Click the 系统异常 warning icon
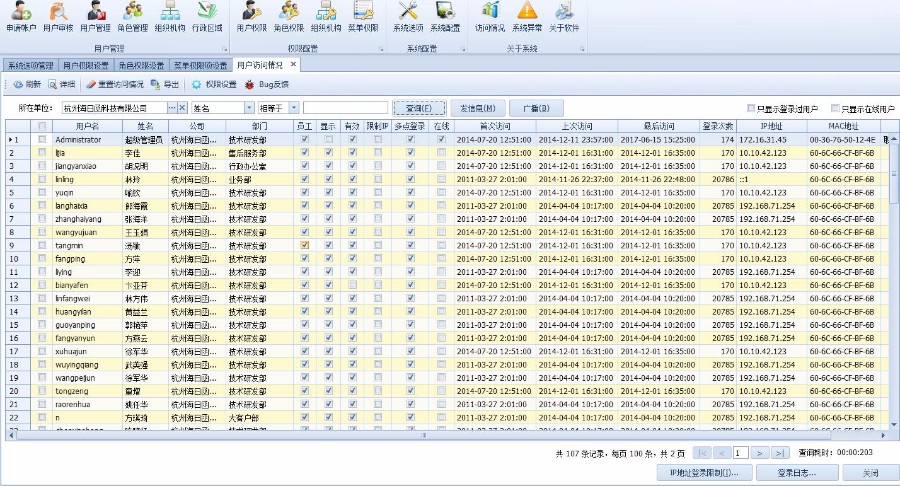 [x=527, y=17]
